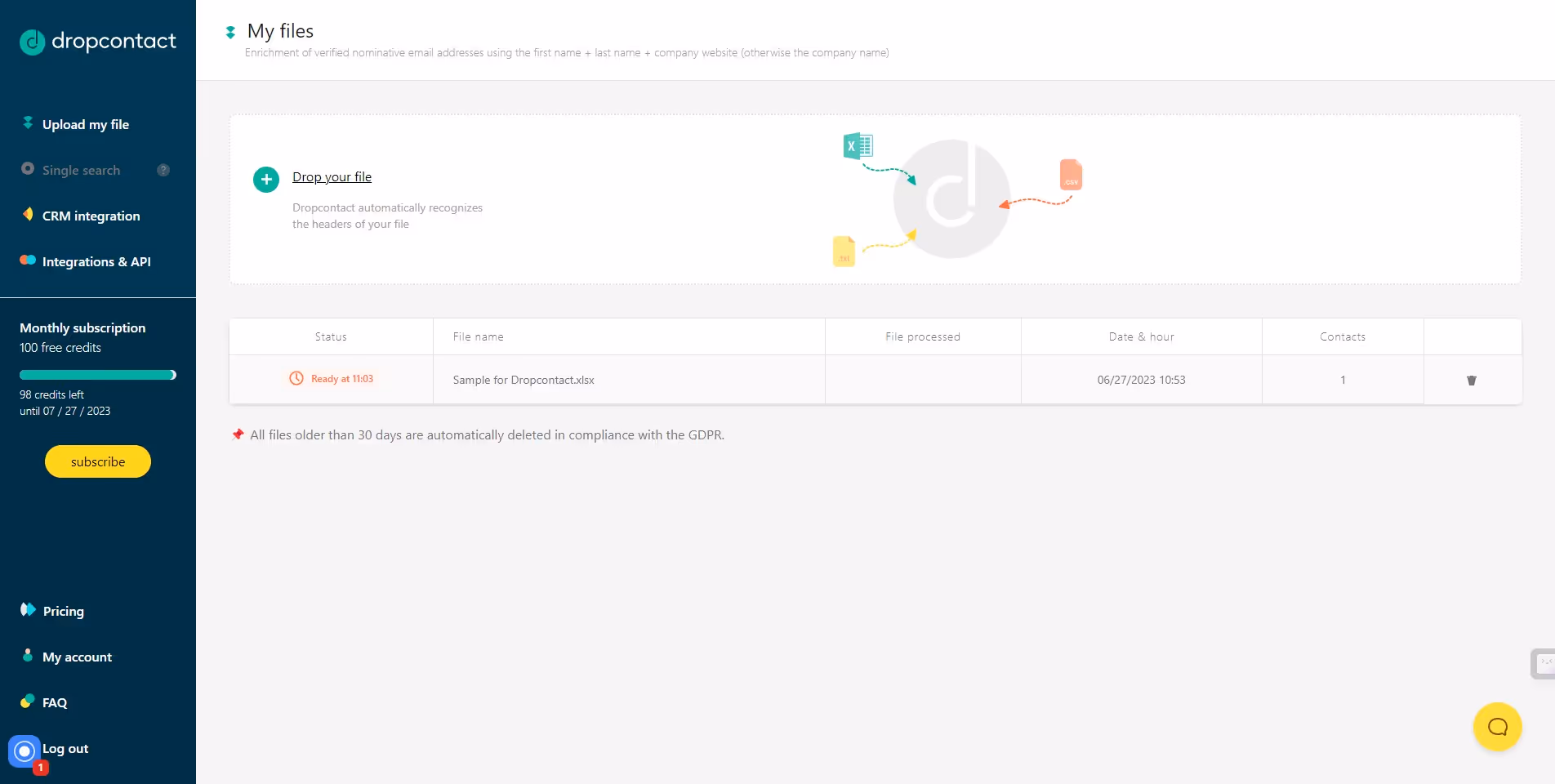Click the Single search circle icon
The image size is (1555, 784).
pos(28,169)
